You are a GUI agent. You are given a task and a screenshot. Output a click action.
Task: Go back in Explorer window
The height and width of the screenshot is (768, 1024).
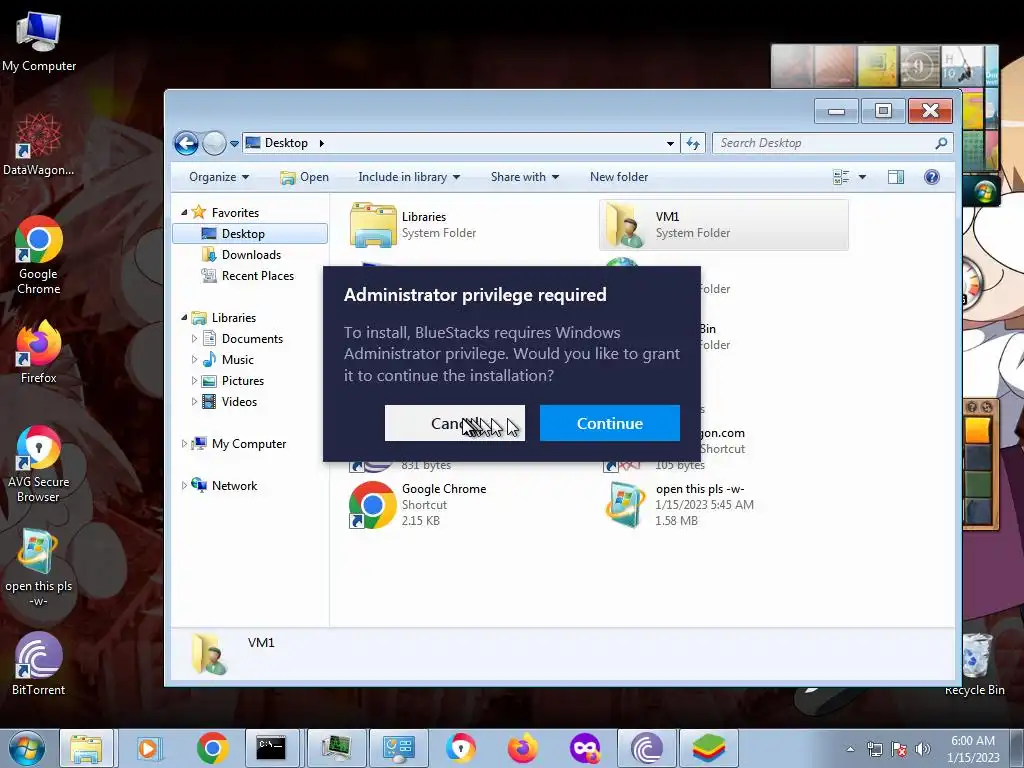pos(186,143)
